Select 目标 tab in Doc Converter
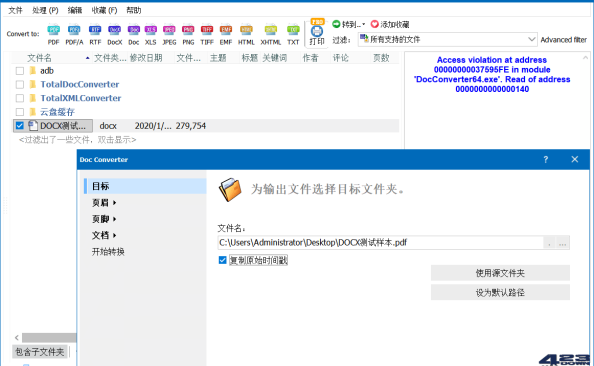This screenshot has width=594, height=366. (145, 186)
